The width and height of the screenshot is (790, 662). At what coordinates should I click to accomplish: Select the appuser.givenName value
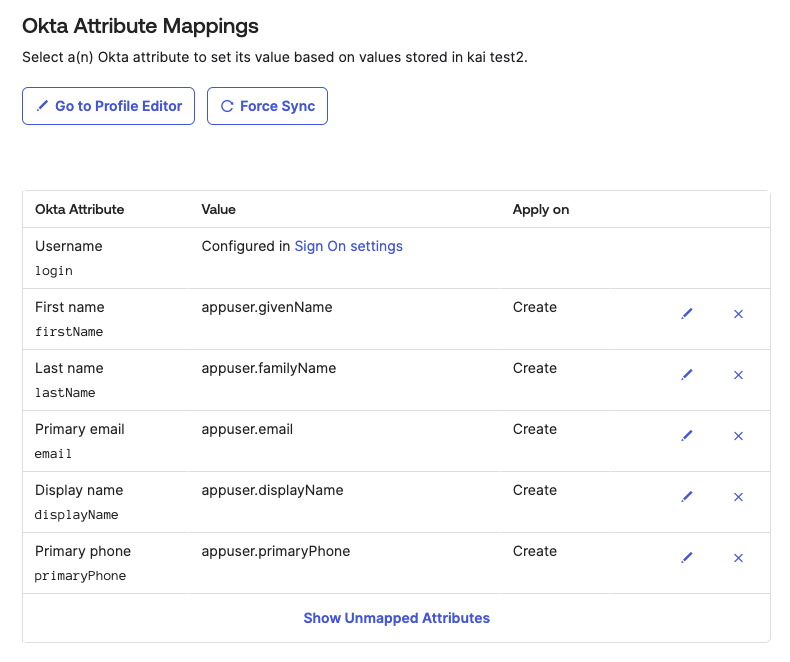coord(267,307)
